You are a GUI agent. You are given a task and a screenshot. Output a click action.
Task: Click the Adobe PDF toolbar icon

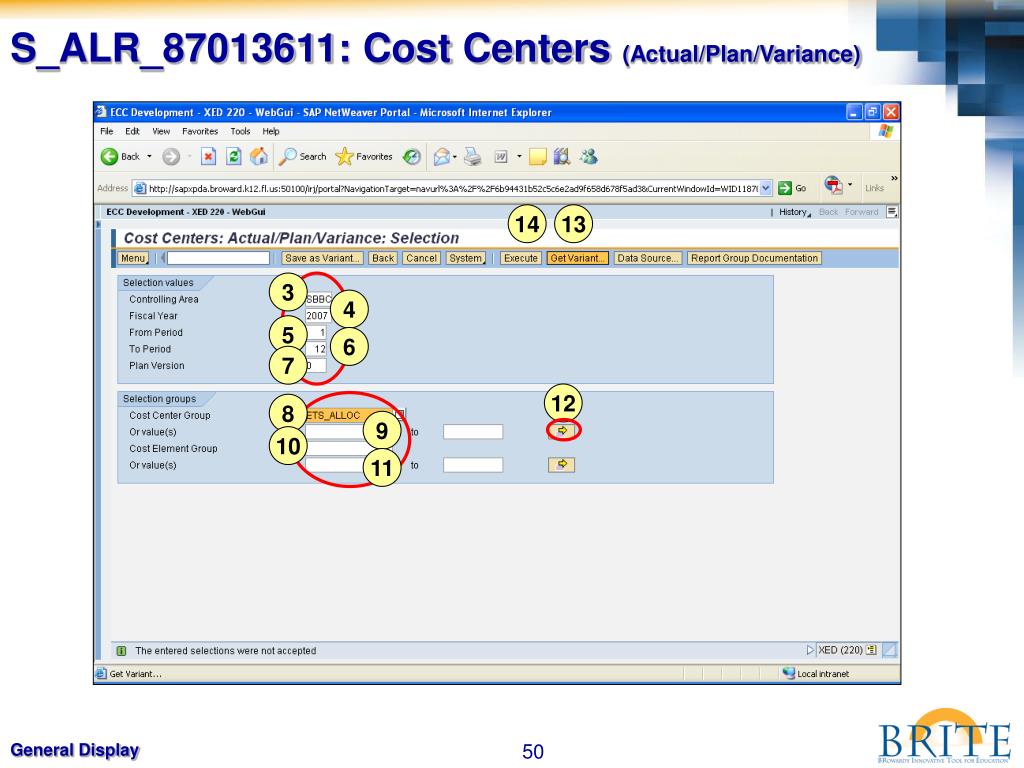[x=833, y=185]
